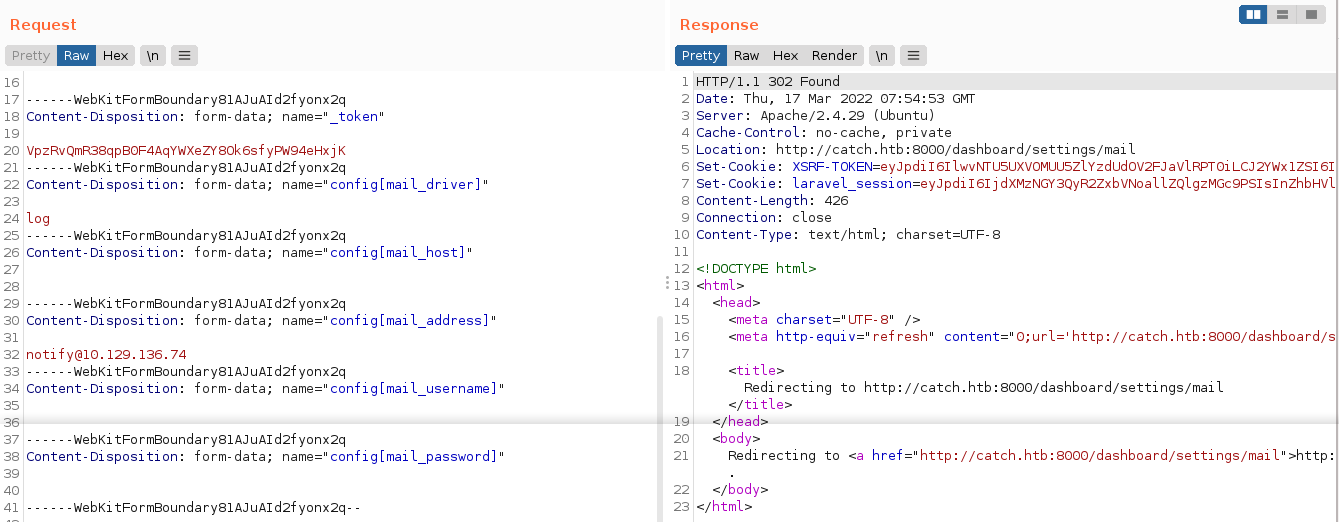Toggle non-printable \n characters in Response
The height and width of the screenshot is (522, 1339).
(881, 56)
